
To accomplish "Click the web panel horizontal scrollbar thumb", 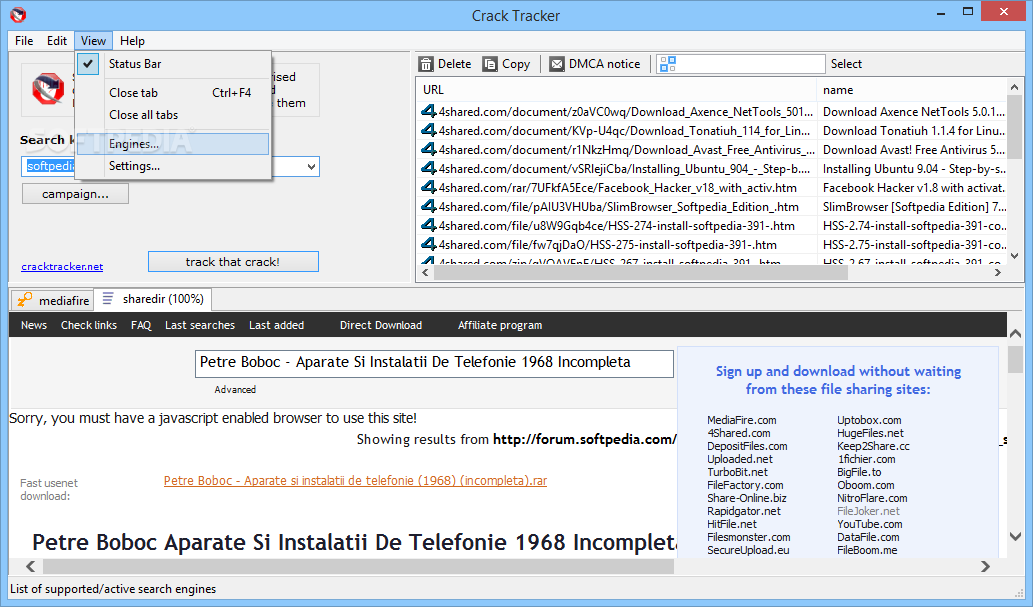I will 358,566.
